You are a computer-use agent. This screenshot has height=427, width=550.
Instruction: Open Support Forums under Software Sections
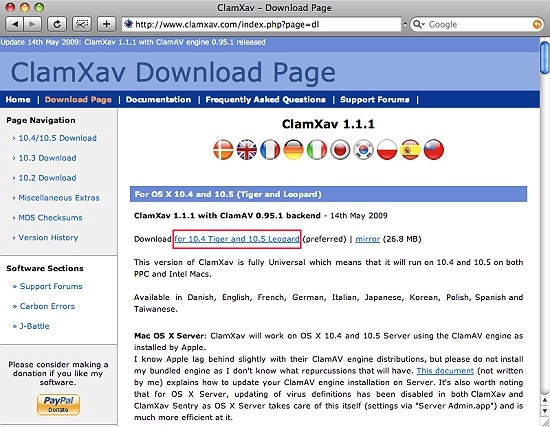point(51,286)
